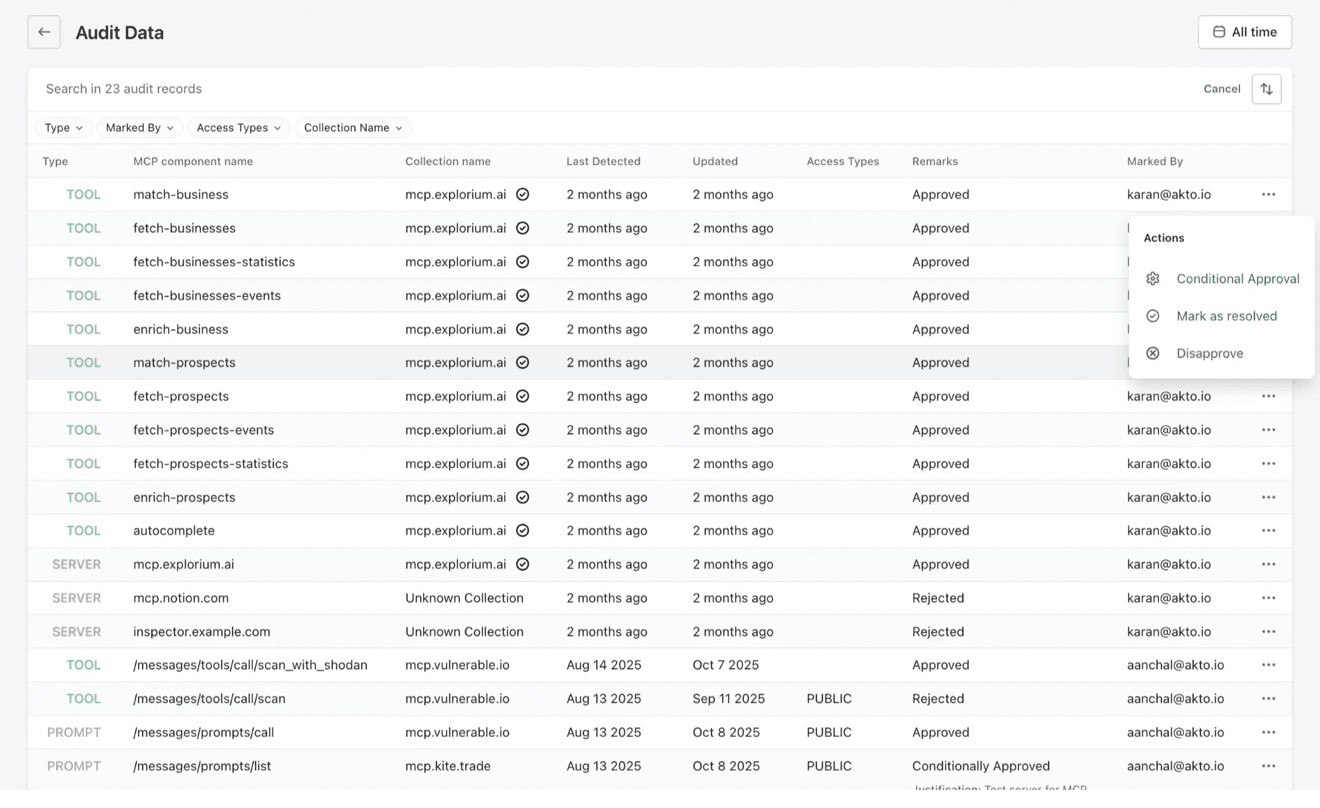Click the Collection name column header
Viewport: 1320px width, 808px height.
click(448, 161)
